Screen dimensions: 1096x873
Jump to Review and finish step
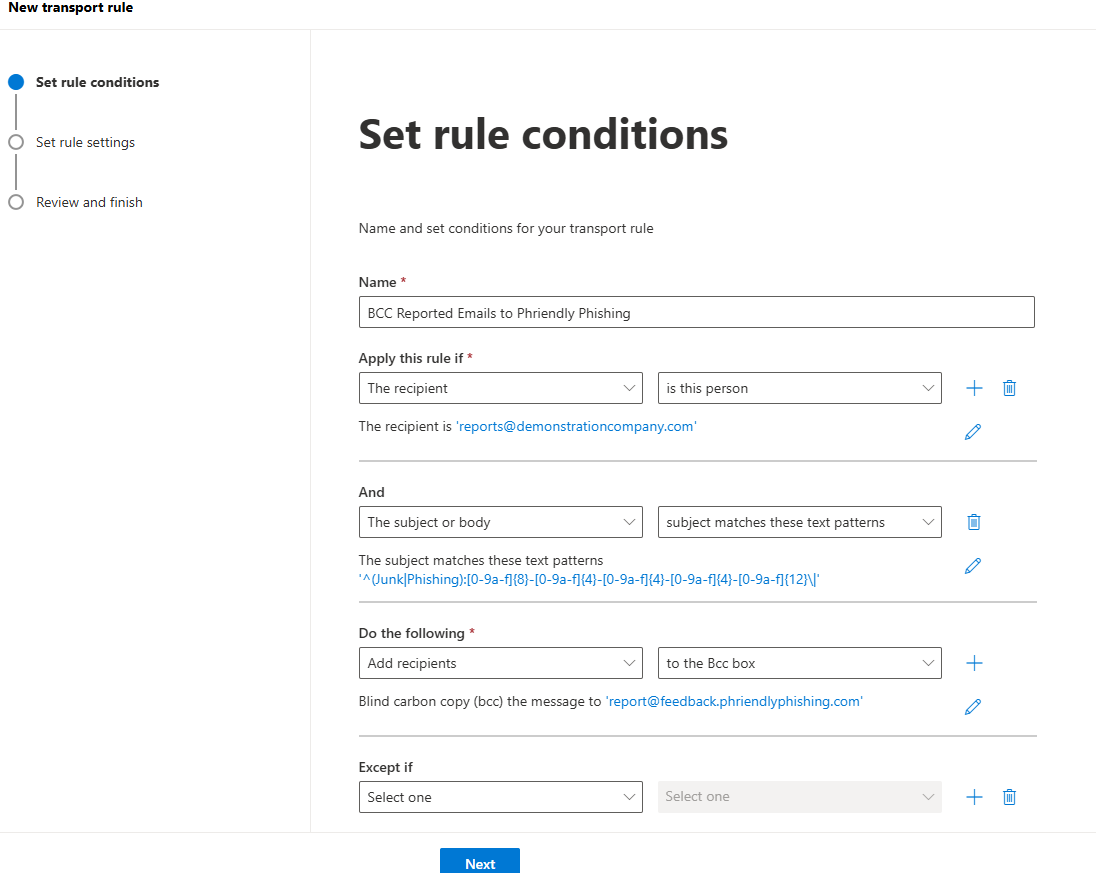(x=89, y=202)
